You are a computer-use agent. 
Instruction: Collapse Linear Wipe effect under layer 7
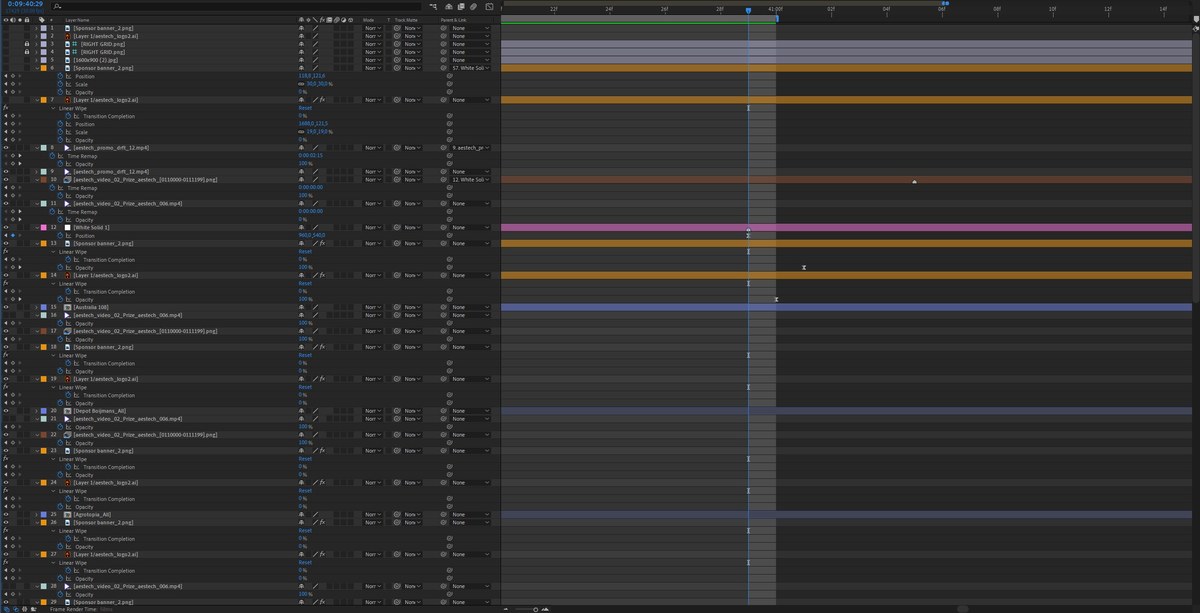tap(53, 108)
